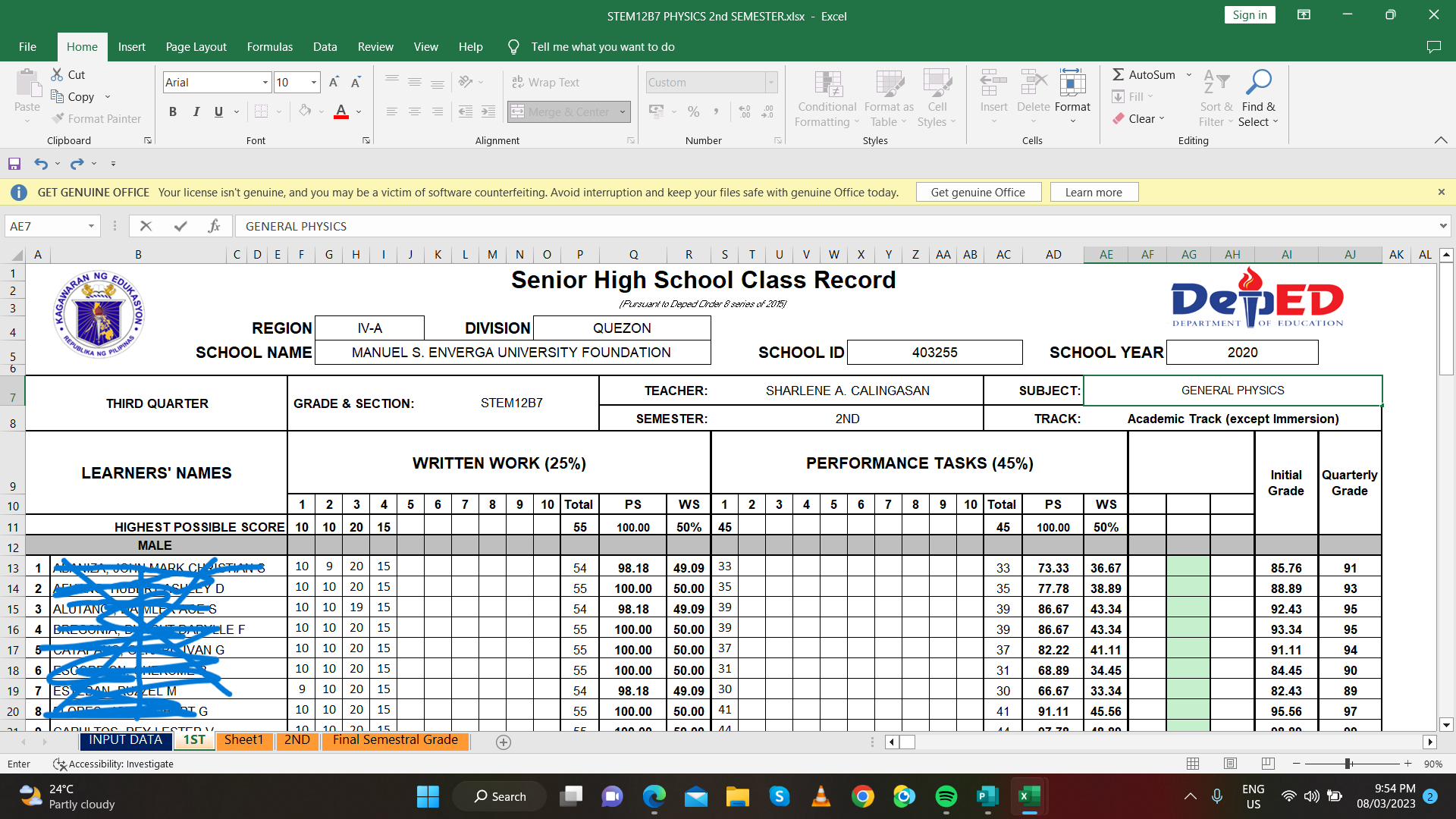Viewport: 1456px width, 819px height.
Task: Collapse the ribbon with the chevron
Action: pos(1441,140)
